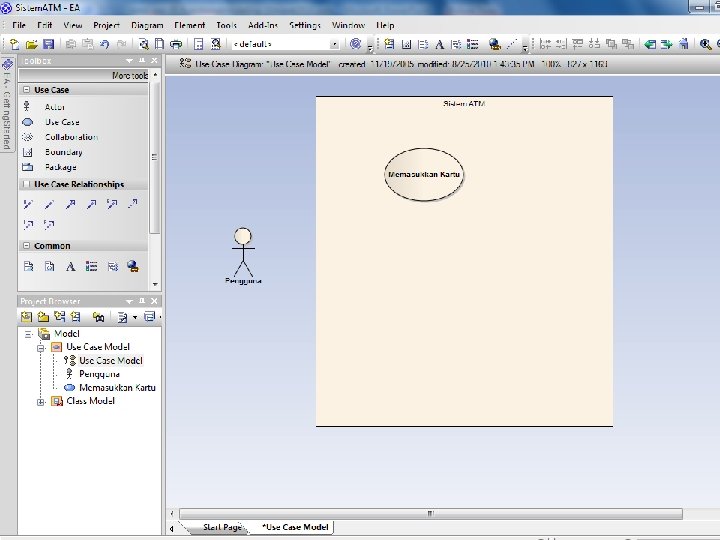720x540 pixels.
Task: Click the text 'A' icon in top toolbar
Action: coord(439,44)
